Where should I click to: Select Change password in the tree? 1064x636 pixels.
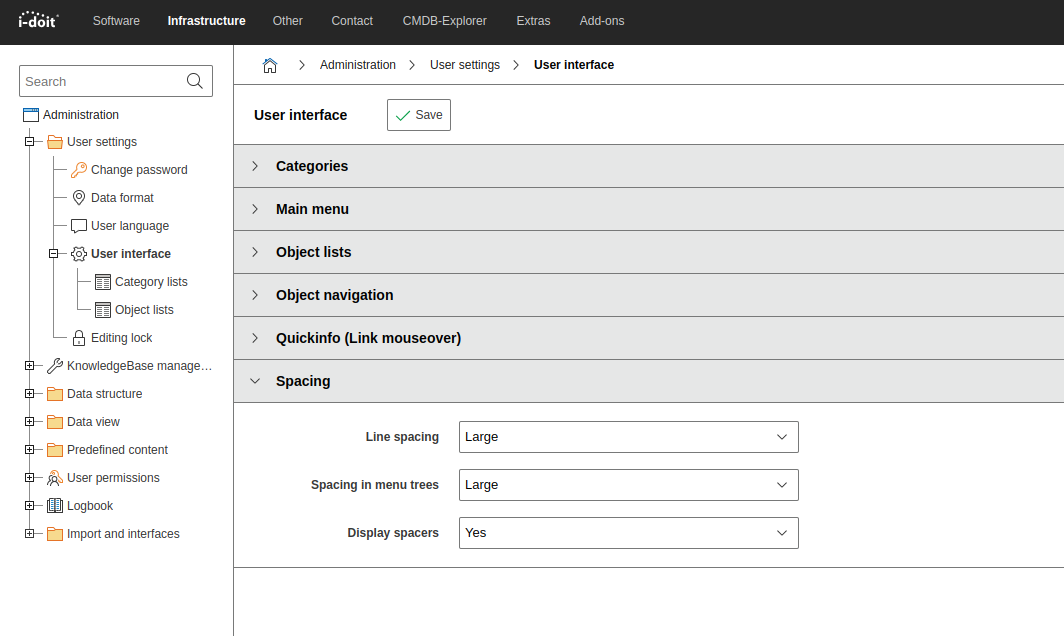[x=139, y=170]
